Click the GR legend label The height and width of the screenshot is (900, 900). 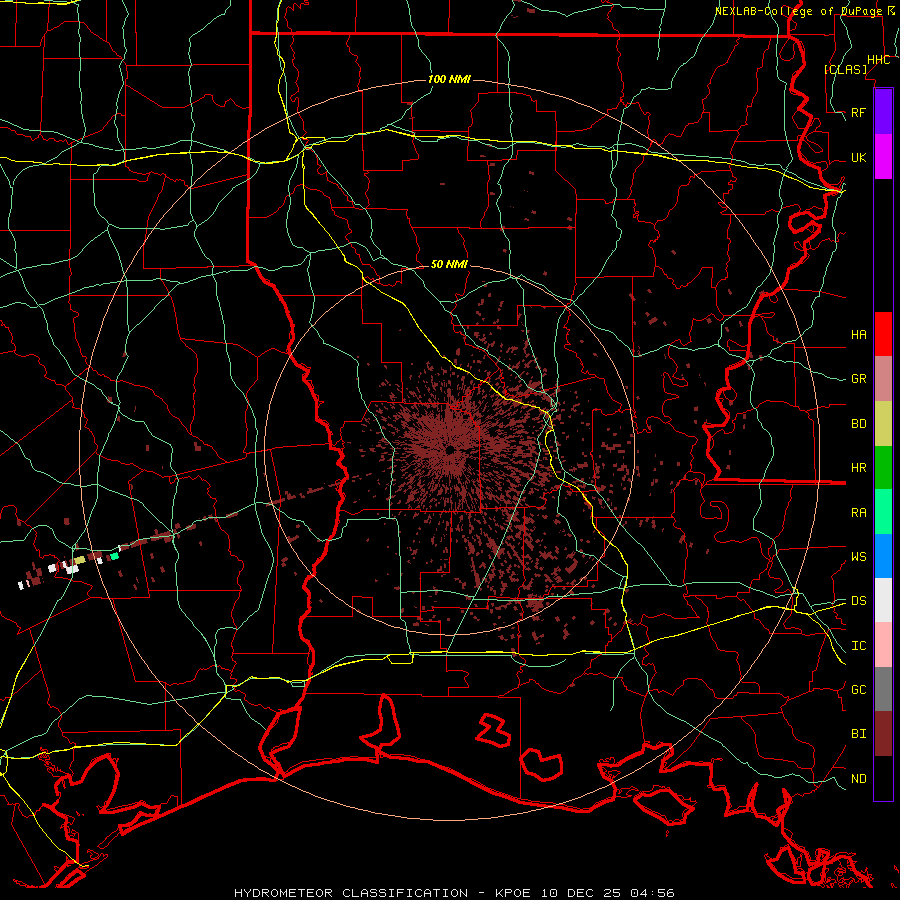point(859,379)
